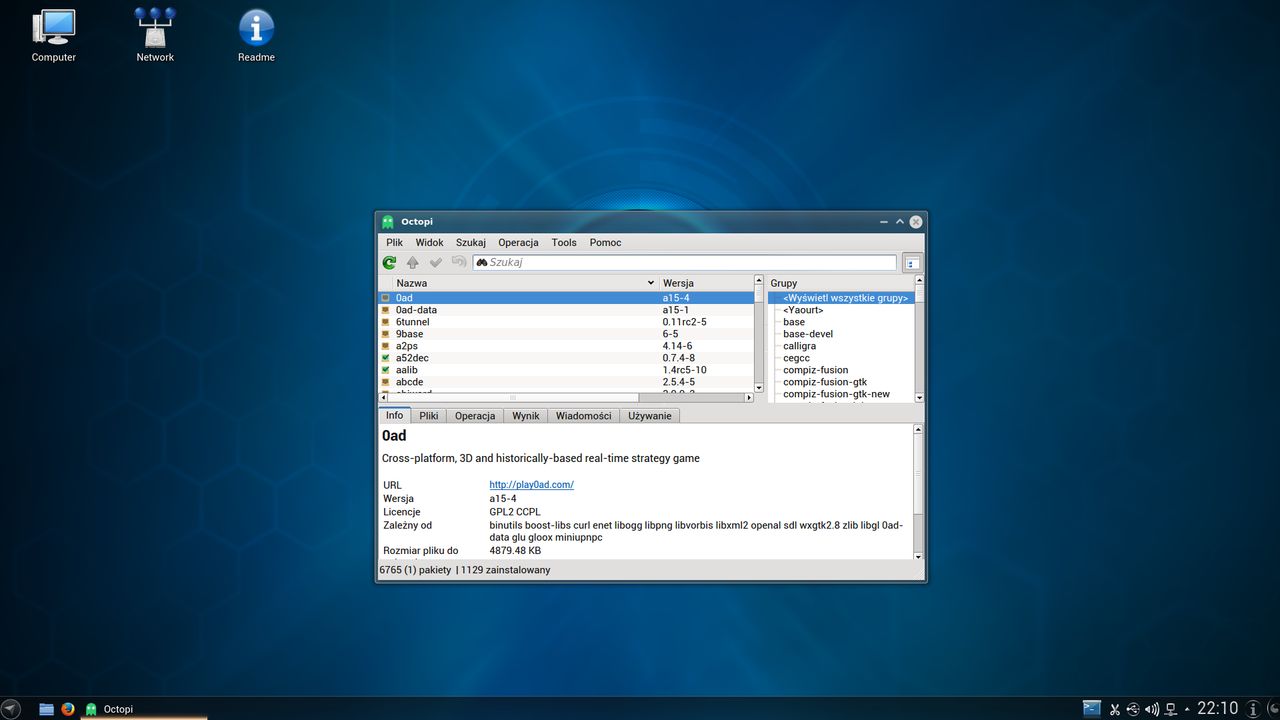Select the calligra group

tap(800, 346)
